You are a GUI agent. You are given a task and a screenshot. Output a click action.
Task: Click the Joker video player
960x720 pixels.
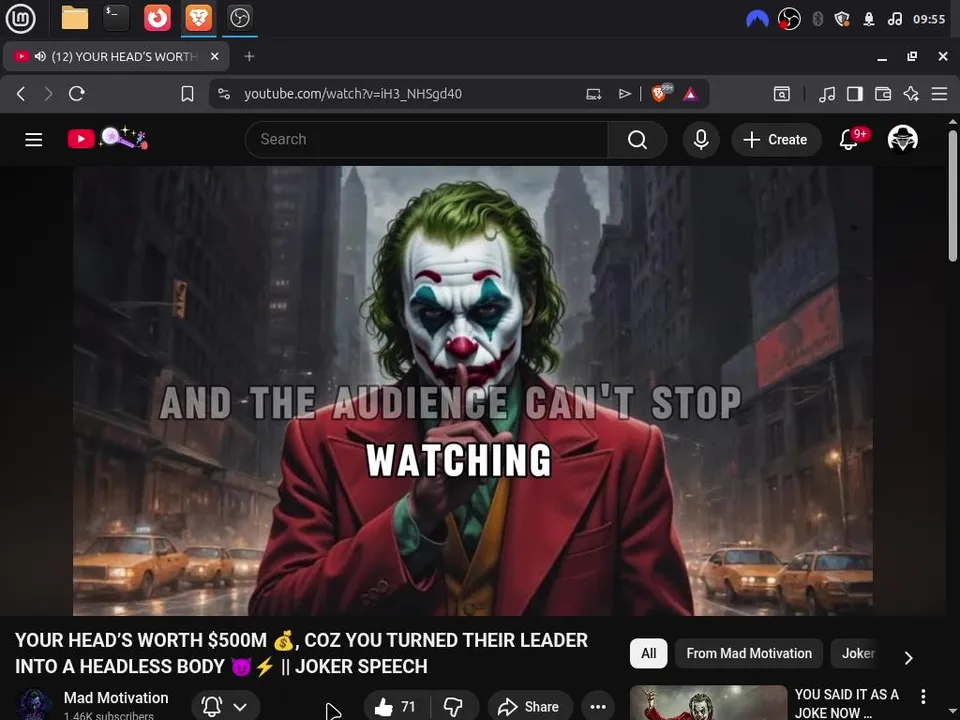click(473, 391)
